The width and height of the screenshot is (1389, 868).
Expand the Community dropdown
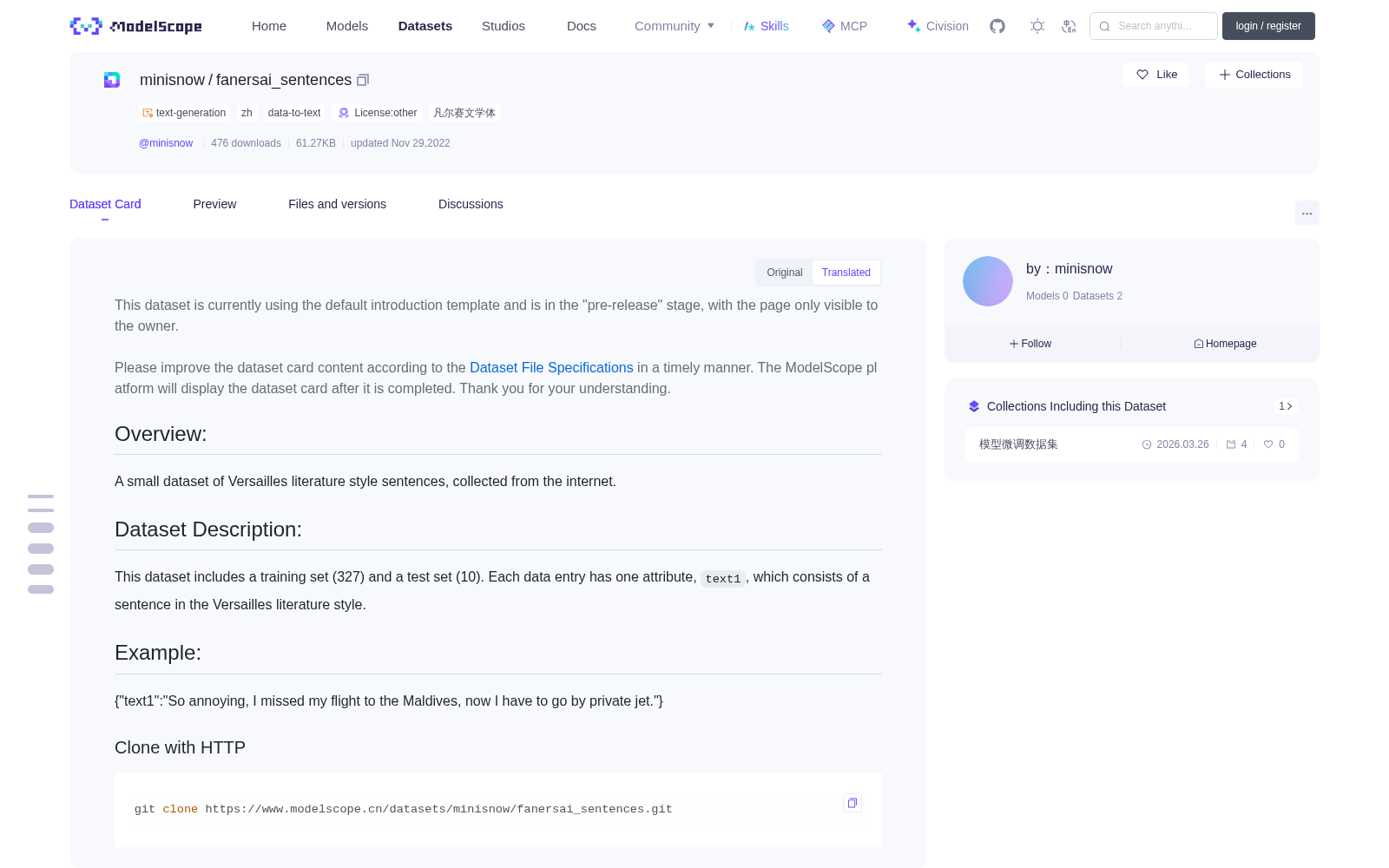click(x=675, y=26)
